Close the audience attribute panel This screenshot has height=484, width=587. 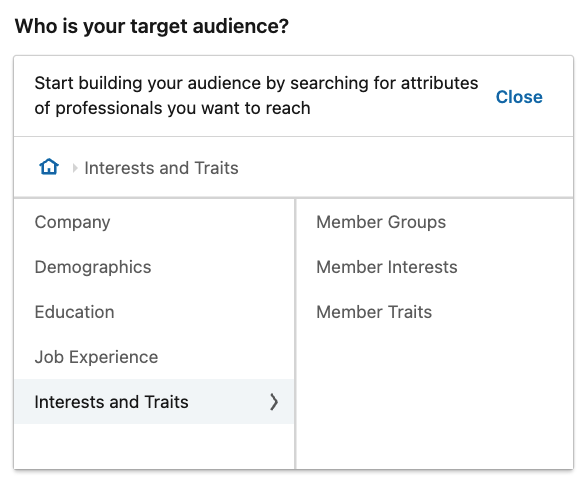tap(519, 97)
